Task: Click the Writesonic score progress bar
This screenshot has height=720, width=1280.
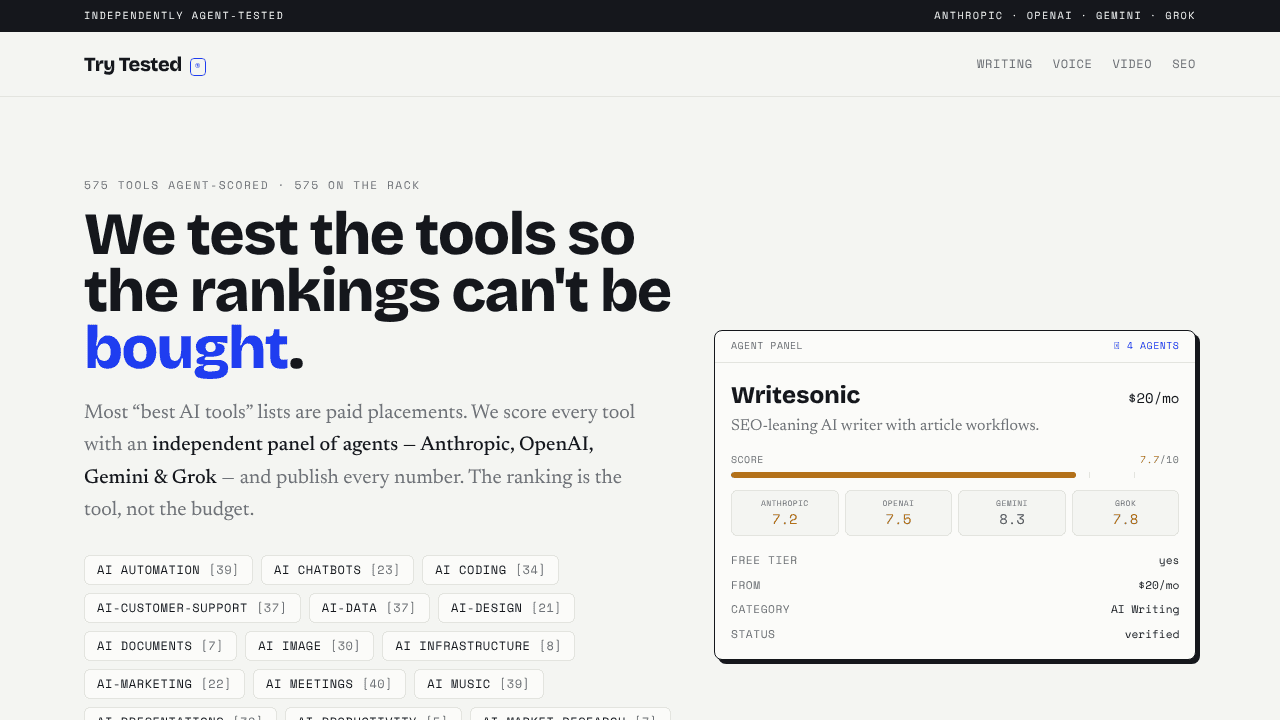Action: coord(955,475)
